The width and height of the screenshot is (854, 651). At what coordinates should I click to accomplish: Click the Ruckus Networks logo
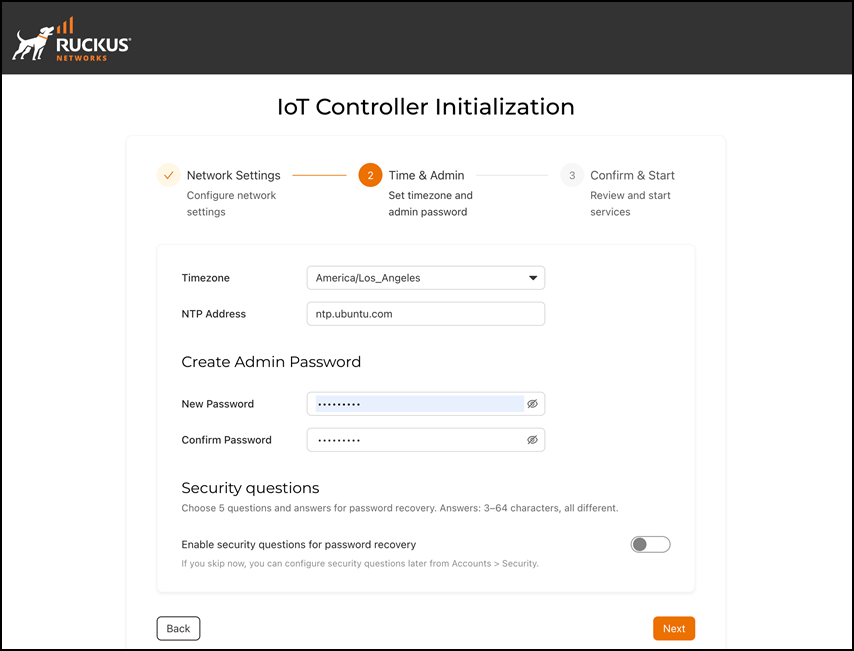[x=71, y=39]
